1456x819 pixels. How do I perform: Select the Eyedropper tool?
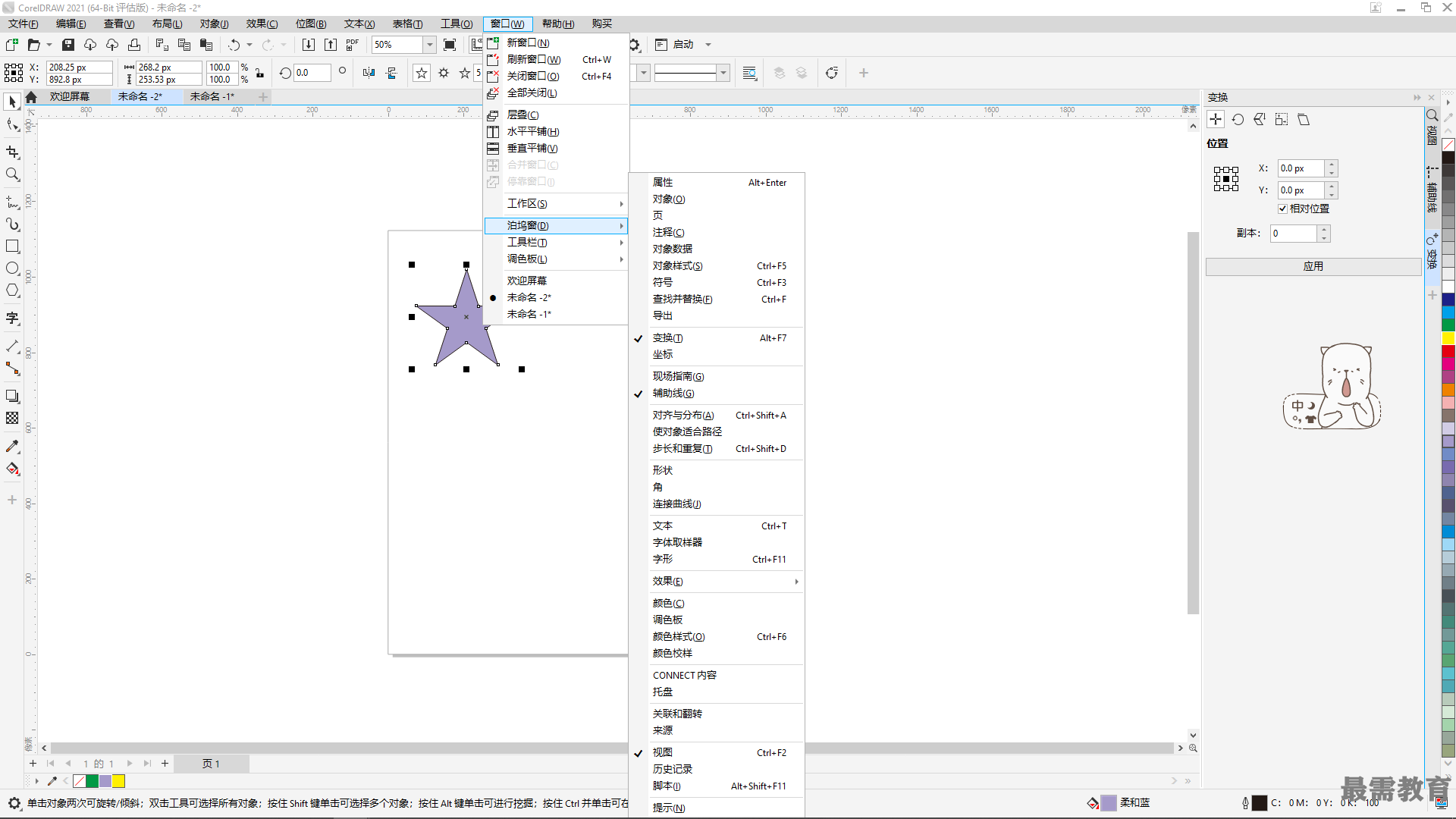[12, 447]
